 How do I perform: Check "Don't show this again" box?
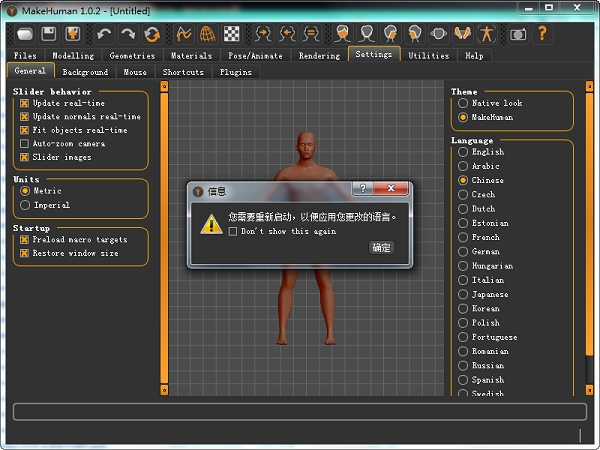(x=233, y=231)
